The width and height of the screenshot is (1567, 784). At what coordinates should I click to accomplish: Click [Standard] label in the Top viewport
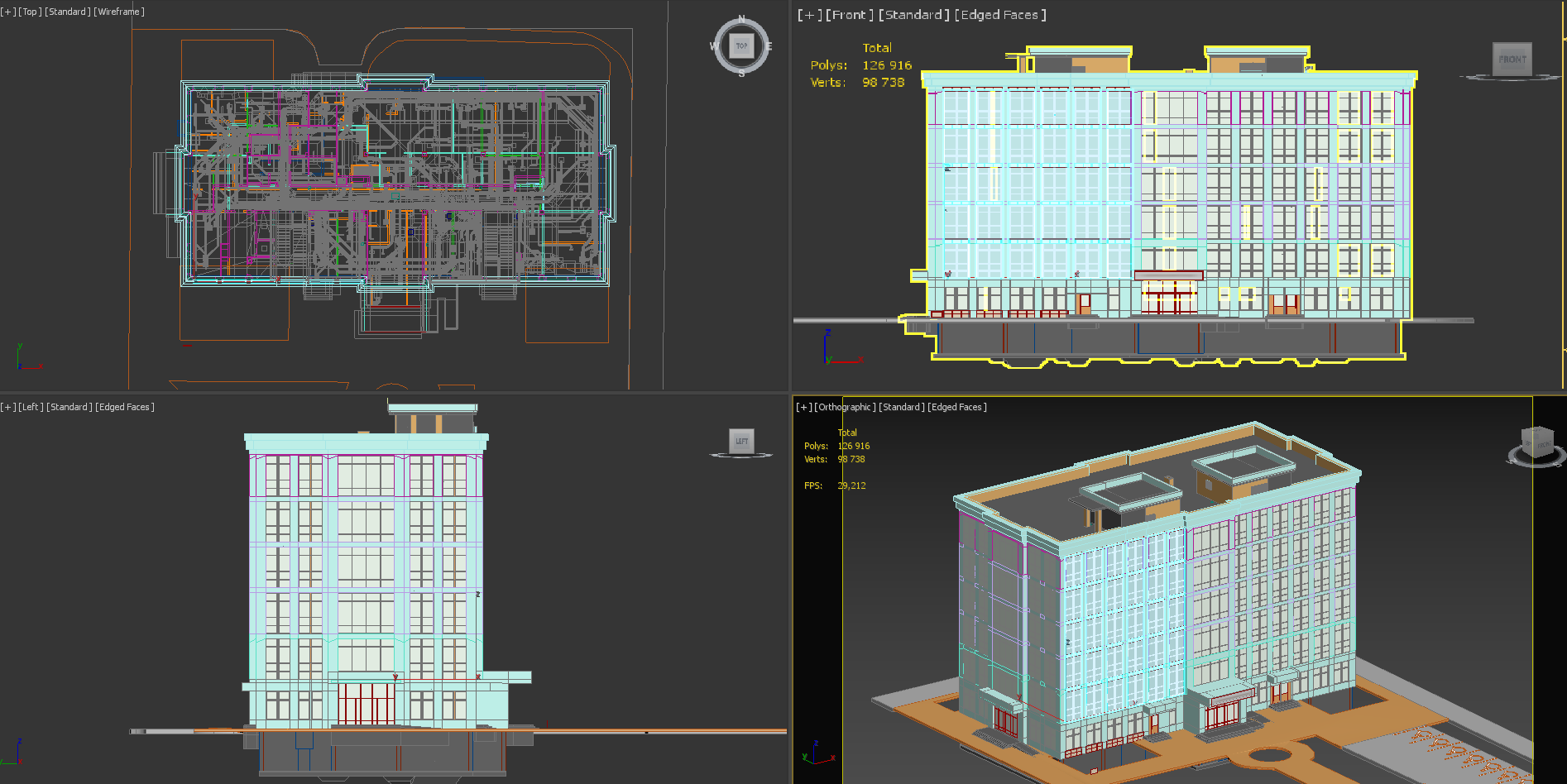(x=67, y=12)
